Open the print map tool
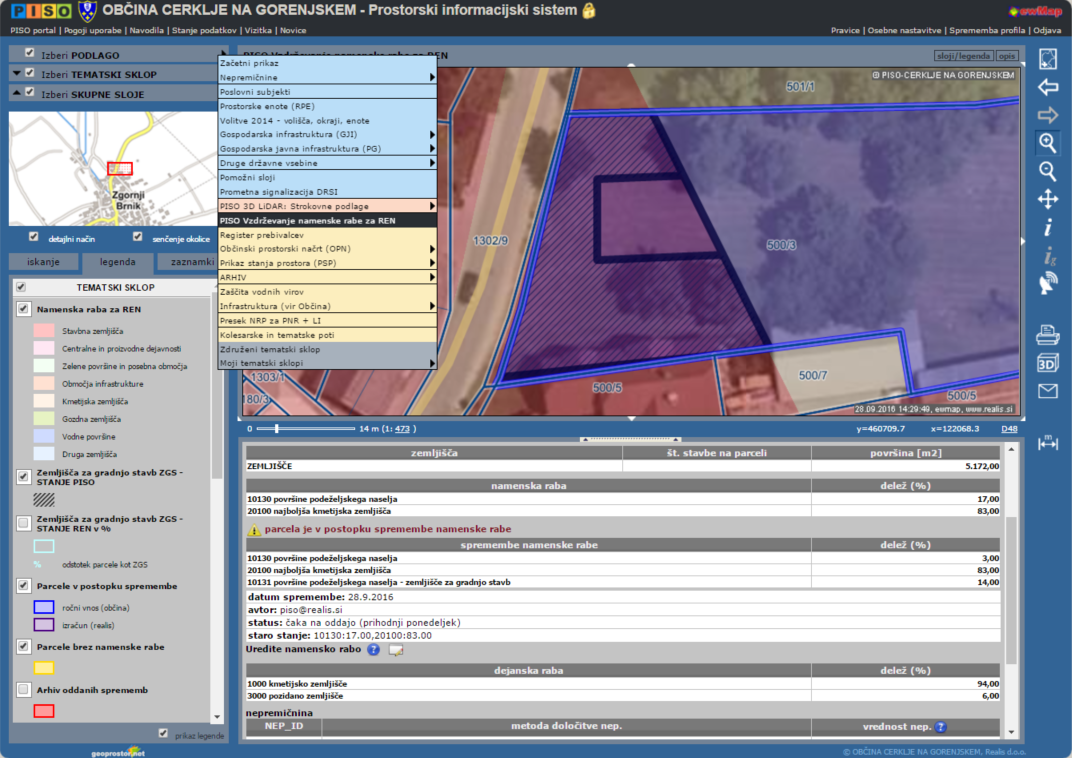This screenshot has width=1072, height=758. tap(1047, 335)
